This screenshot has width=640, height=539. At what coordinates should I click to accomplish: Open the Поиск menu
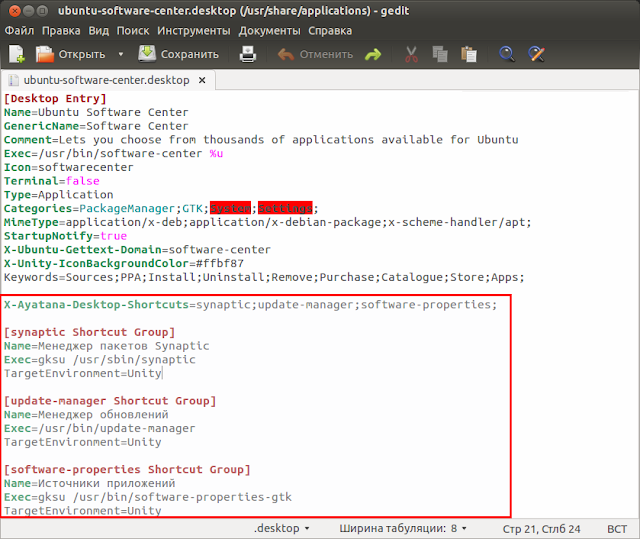[x=133, y=31]
